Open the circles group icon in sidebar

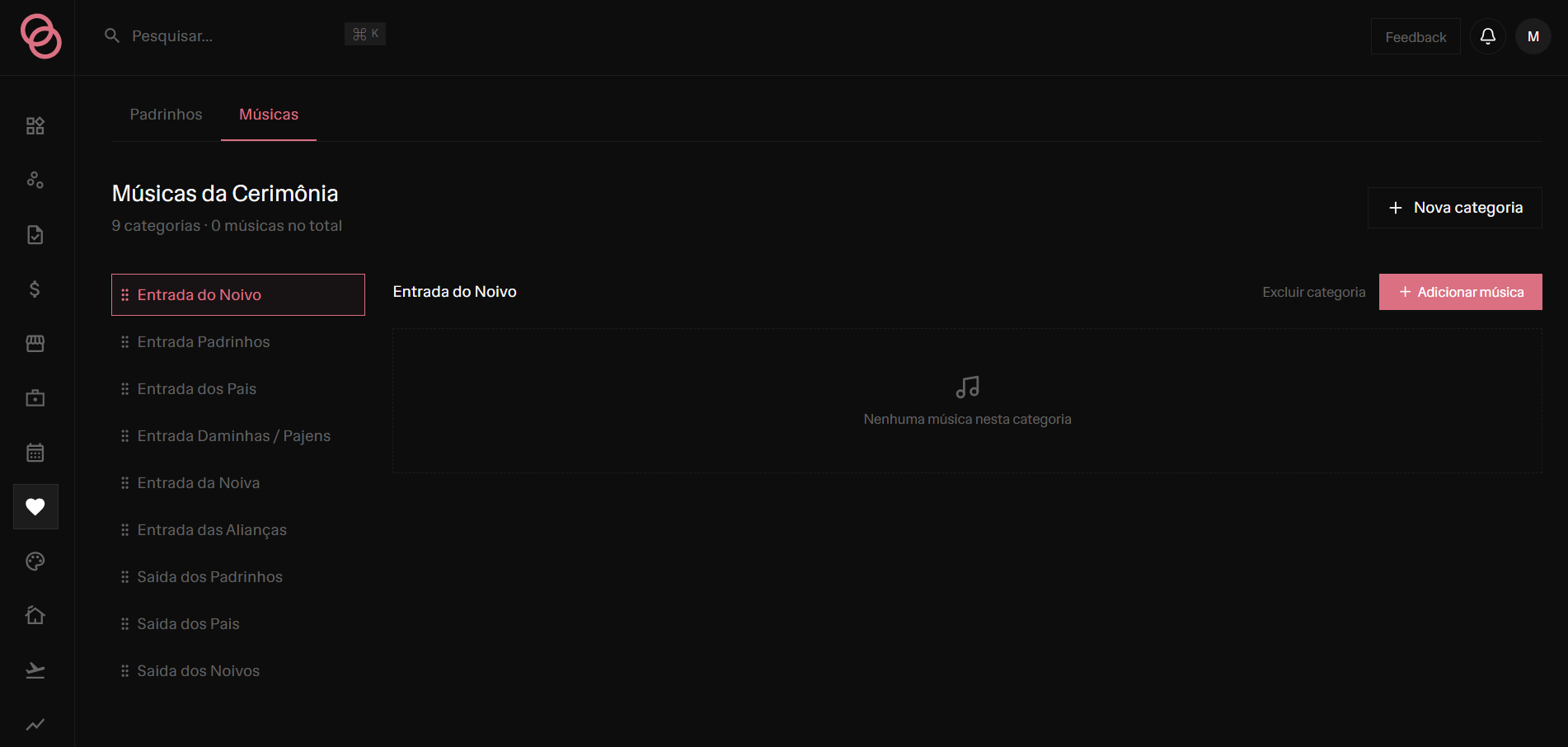click(35, 180)
